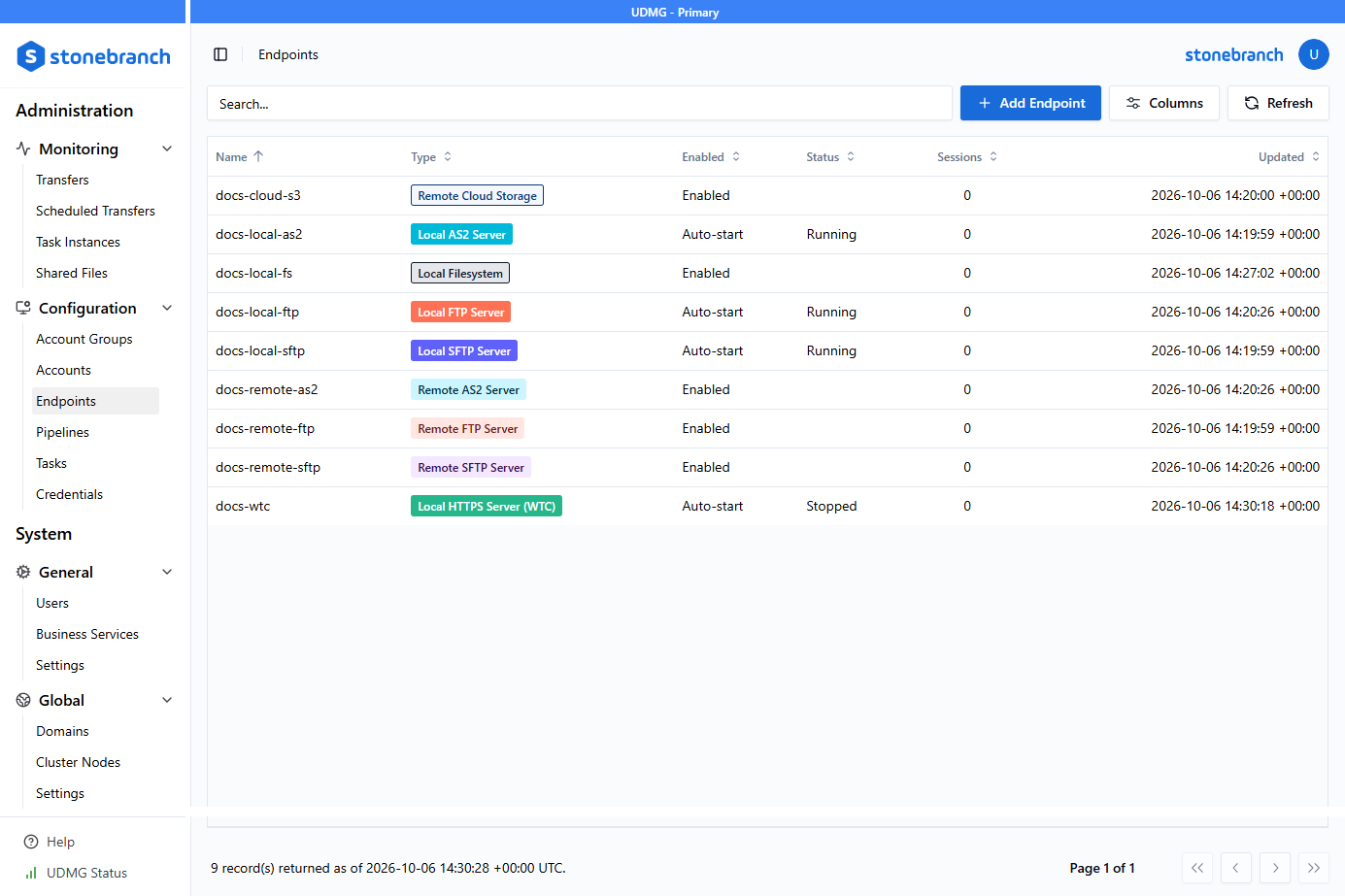Go to last page of results
Image resolution: width=1345 pixels, height=896 pixels.
coord(1314,868)
